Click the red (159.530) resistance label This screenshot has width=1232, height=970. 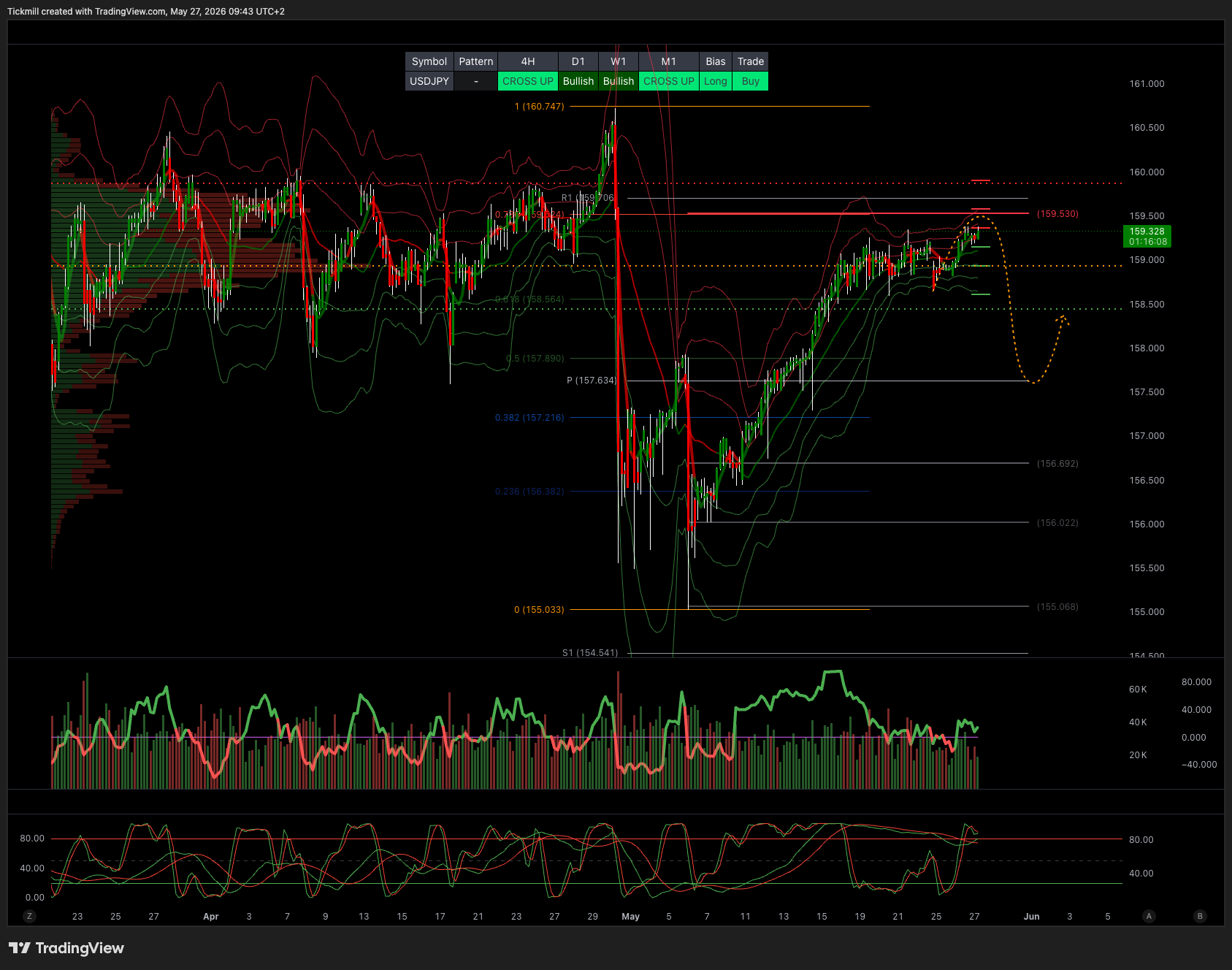[x=1057, y=214]
